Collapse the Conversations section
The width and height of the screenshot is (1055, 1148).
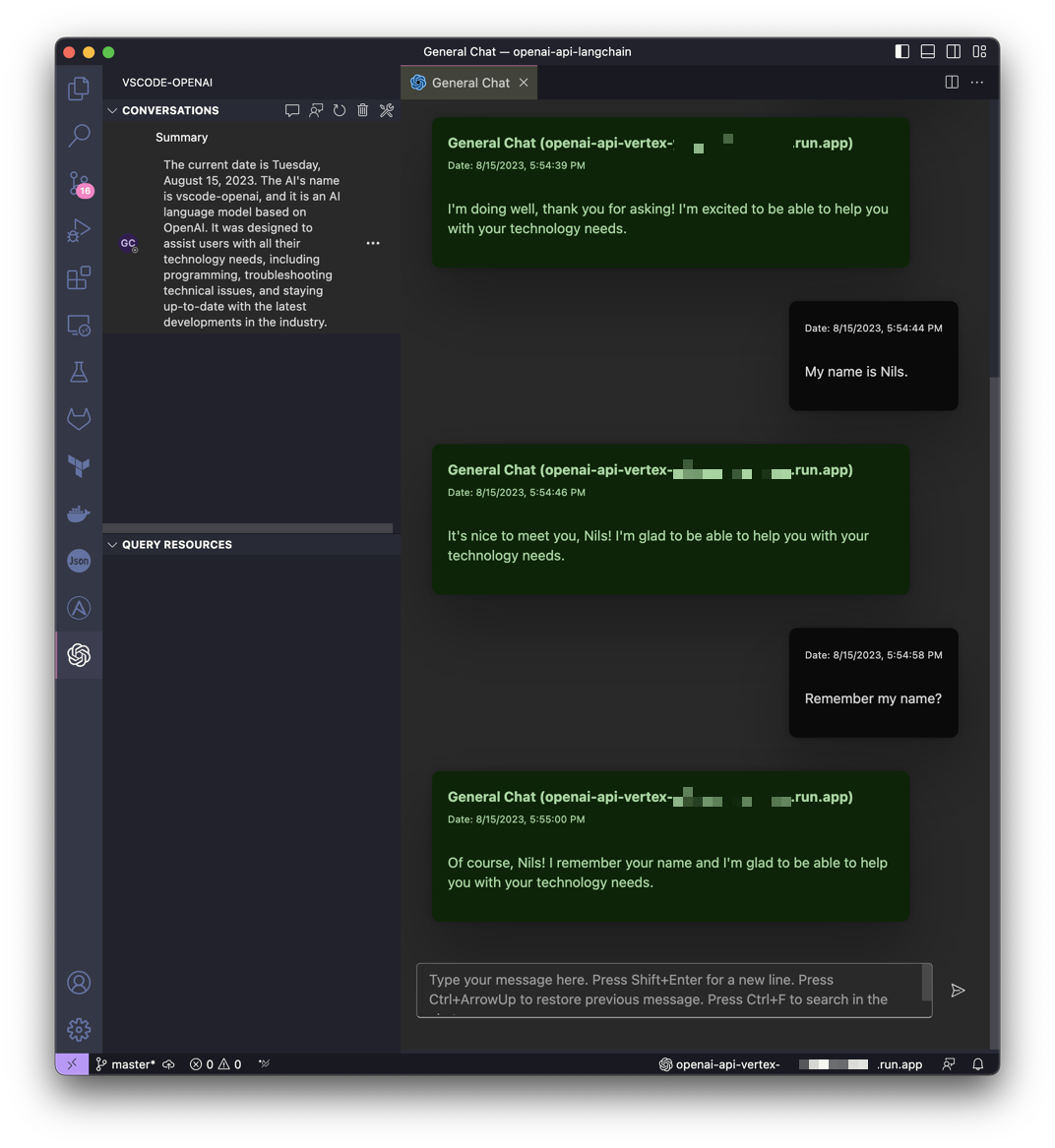click(112, 110)
